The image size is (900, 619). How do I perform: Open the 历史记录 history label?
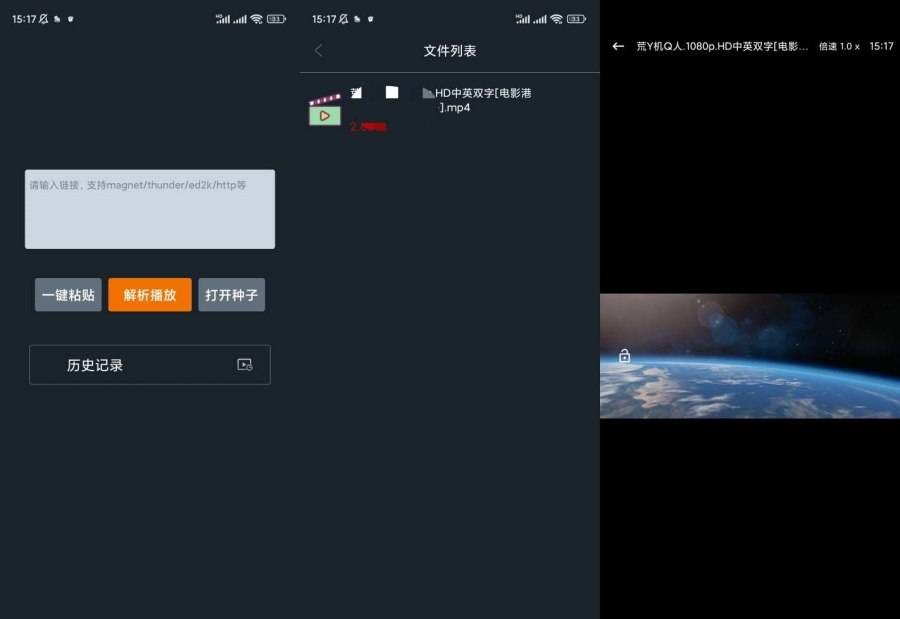95,365
